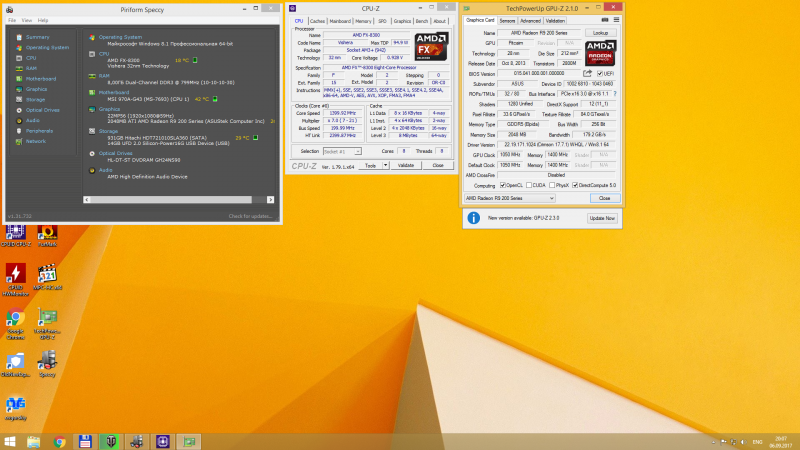800x450 pixels.
Task: Click the Lookup button in GPU-Z
Action: (x=601, y=33)
